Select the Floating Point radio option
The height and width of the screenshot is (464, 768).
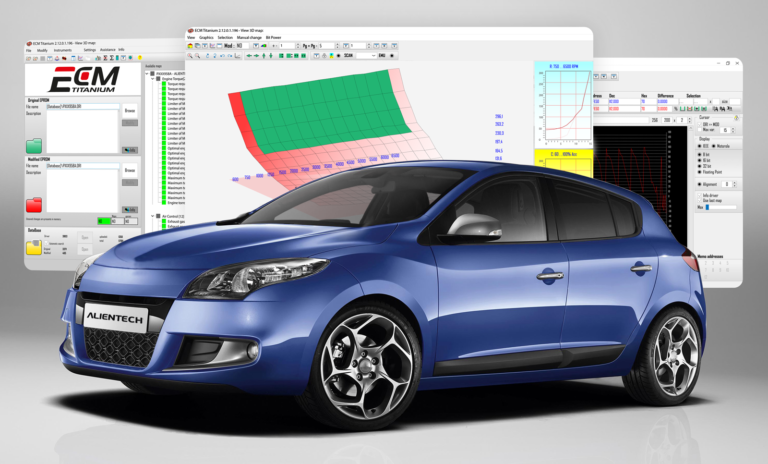tap(697, 172)
